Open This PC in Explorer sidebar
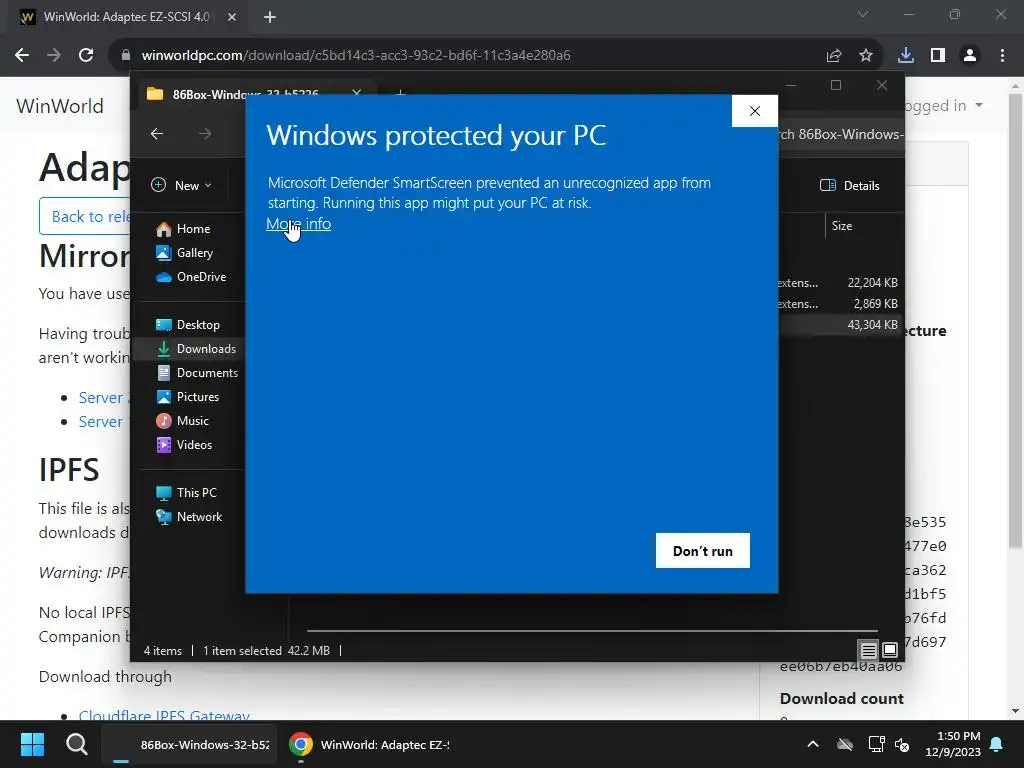 point(187,493)
